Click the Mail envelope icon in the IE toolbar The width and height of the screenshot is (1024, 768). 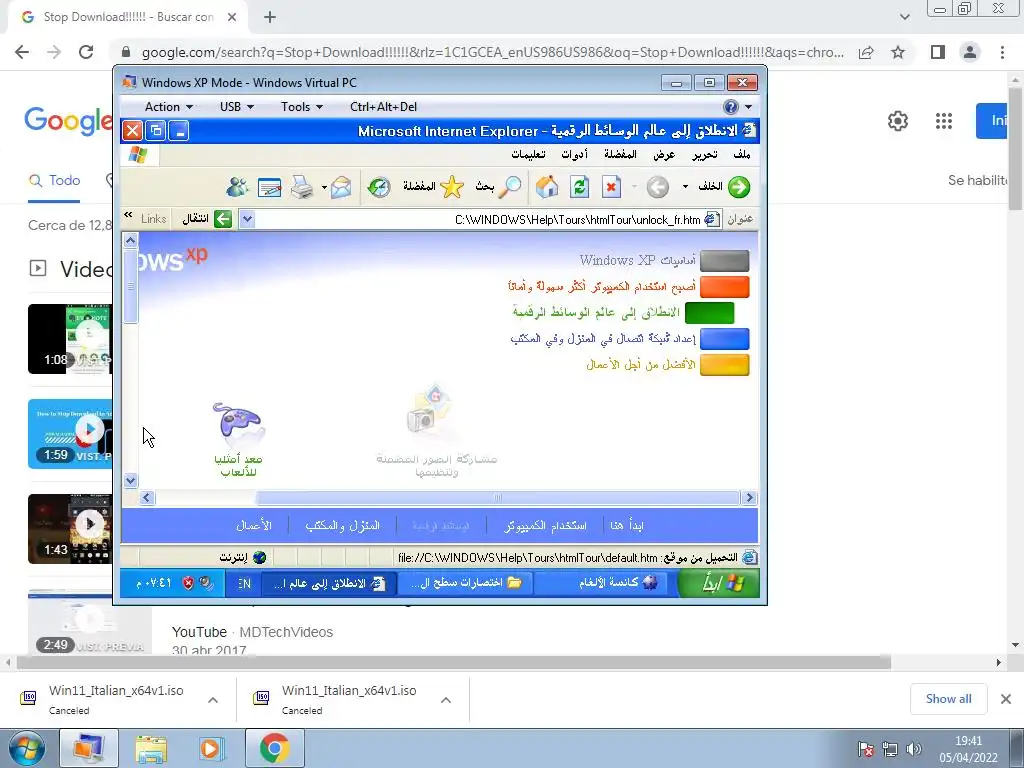(x=341, y=188)
